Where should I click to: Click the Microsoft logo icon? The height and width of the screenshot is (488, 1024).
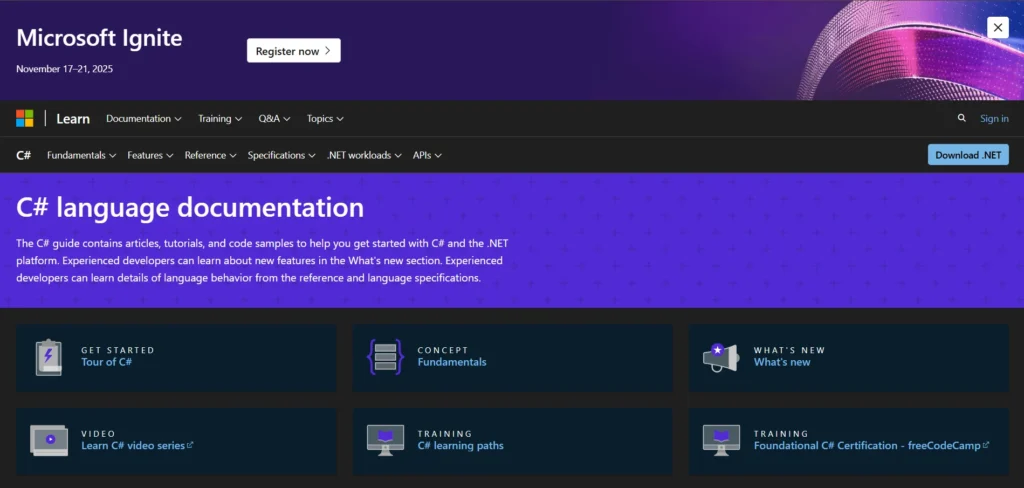(25, 118)
